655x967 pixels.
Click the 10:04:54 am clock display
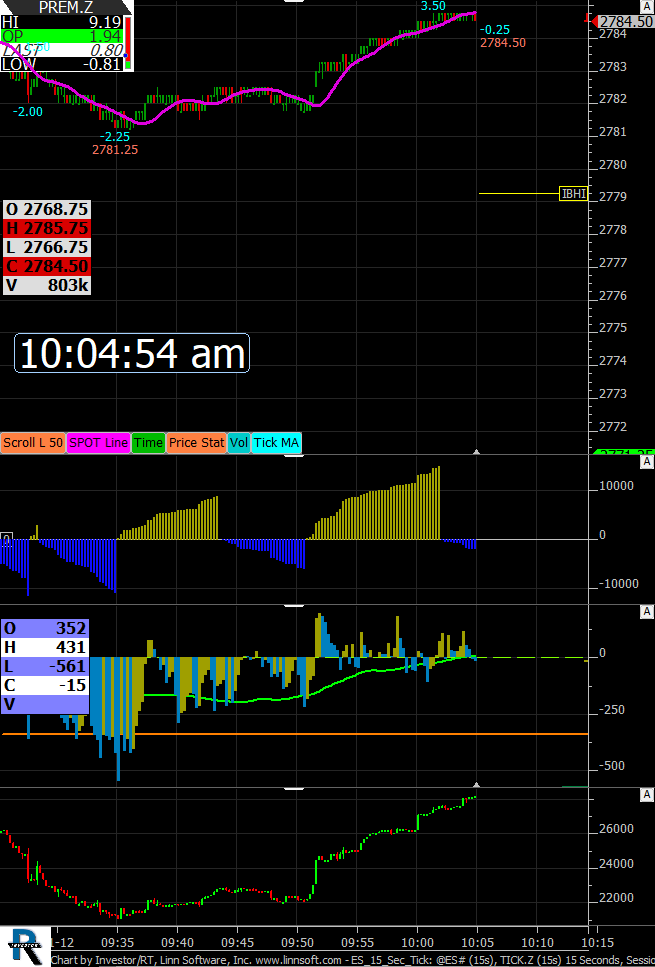click(x=132, y=353)
